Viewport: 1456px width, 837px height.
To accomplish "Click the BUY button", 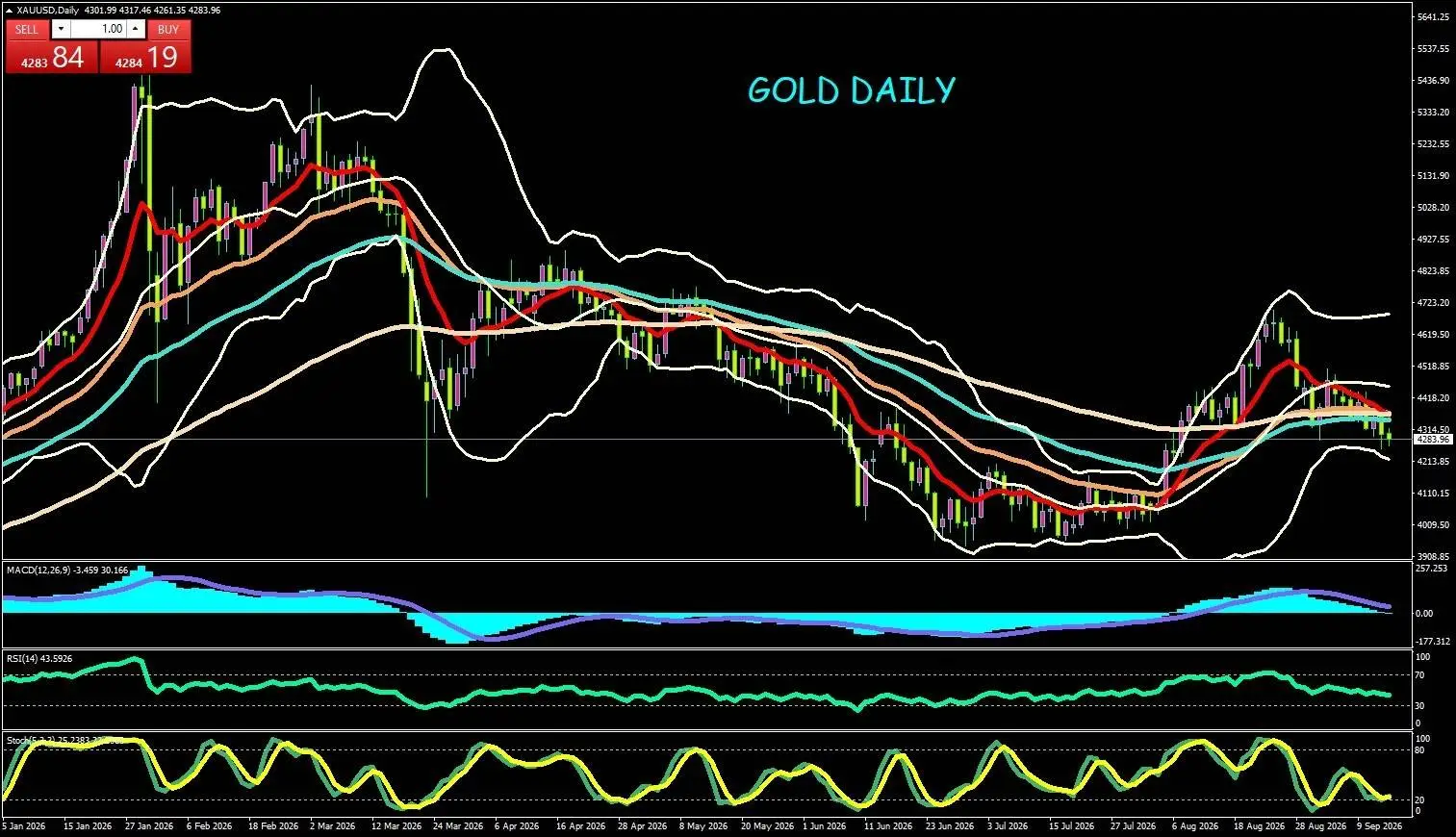I will pos(169,29).
